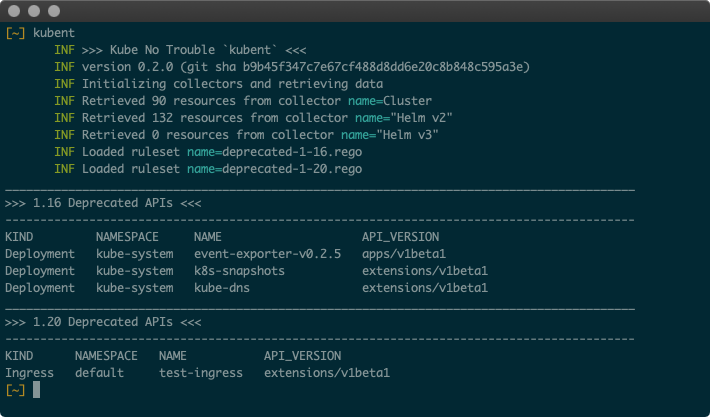Click 'kube-dns' deployment name
The height and width of the screenshot is (417, 710).
[x=222, y=288]
